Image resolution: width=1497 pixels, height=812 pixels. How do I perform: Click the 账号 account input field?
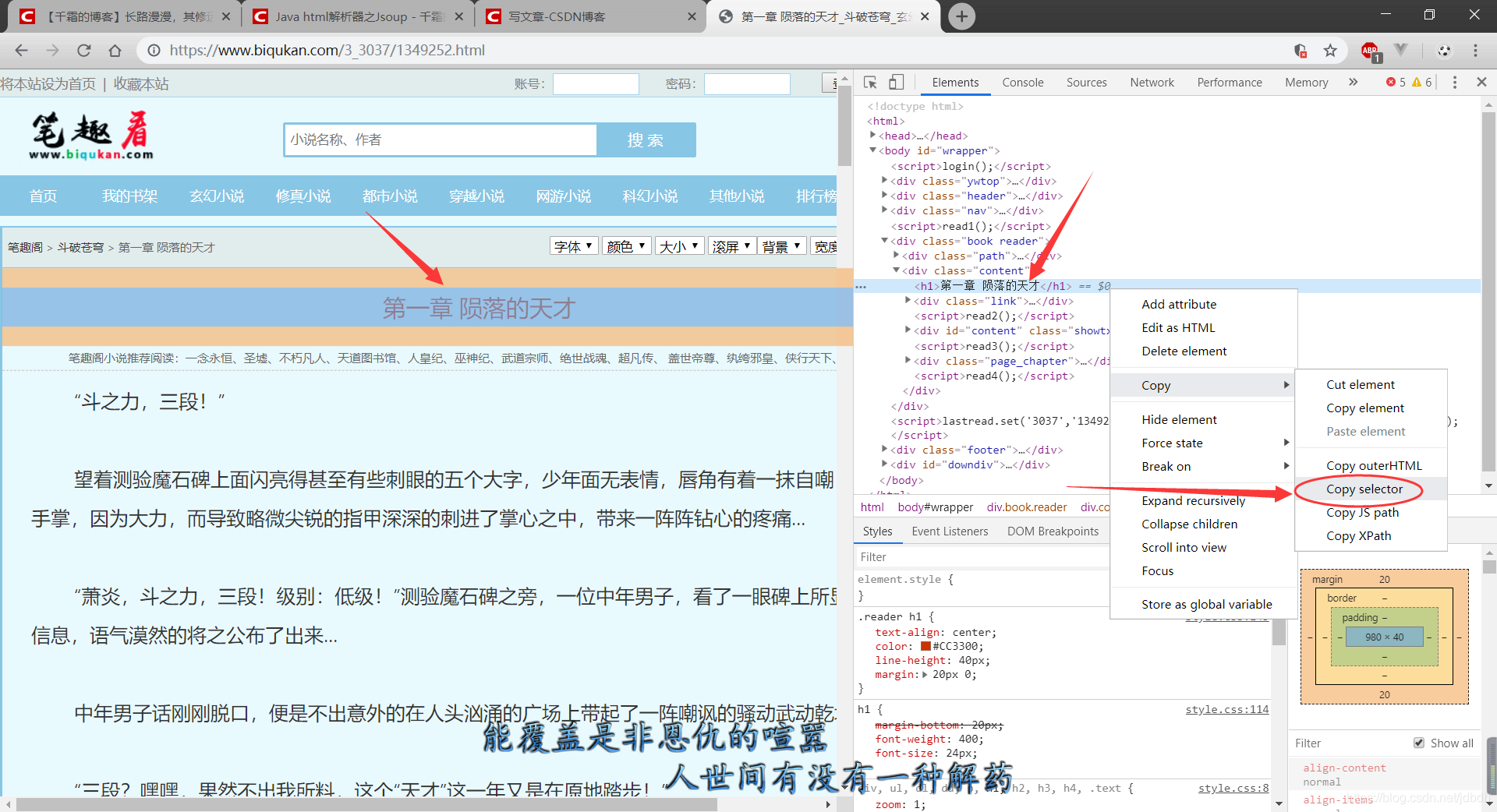point(596,83)
